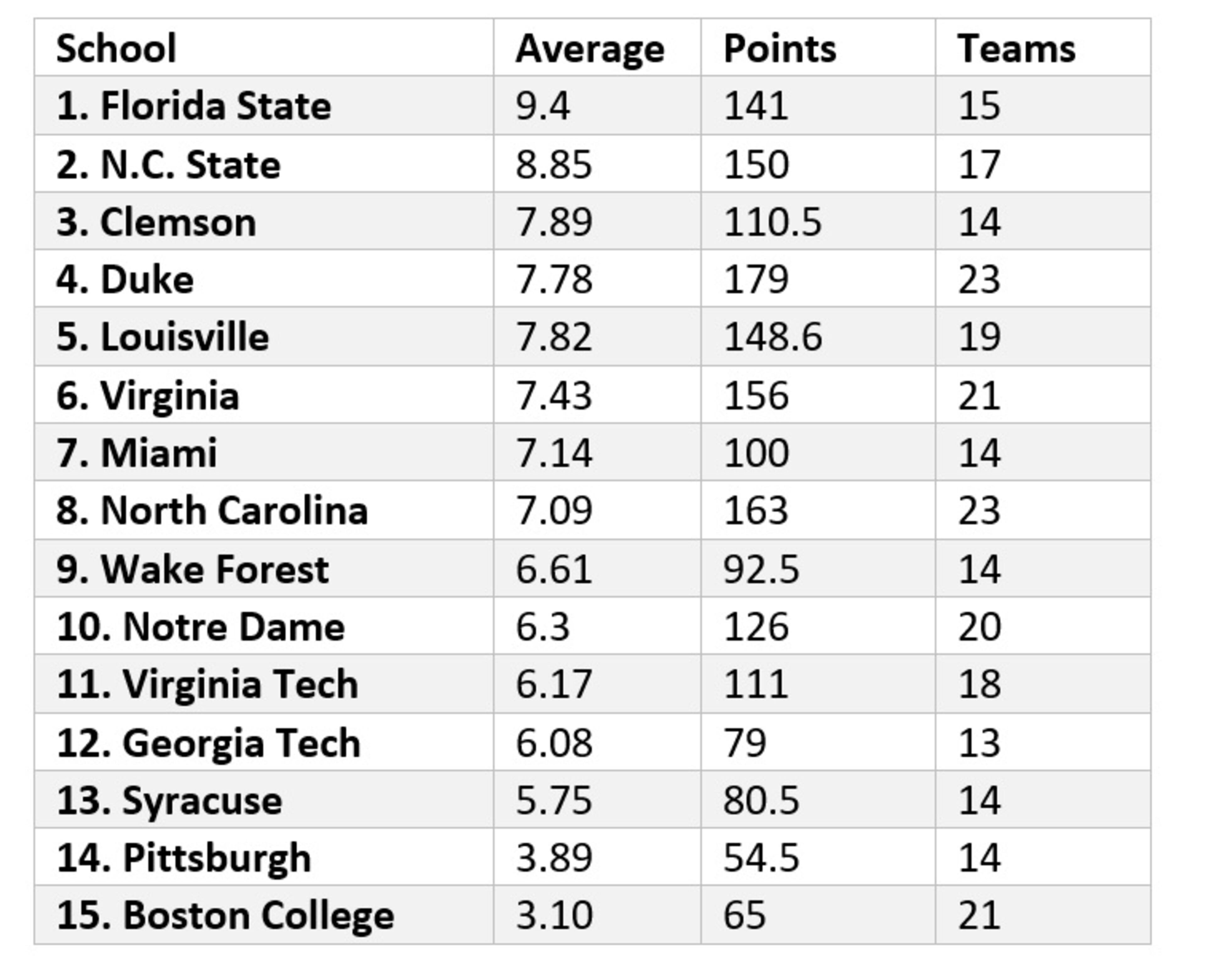Viewport: 1206px width, 980px height.
Task: Select Syracuse's average value 5.75
Action: (554, 800)
